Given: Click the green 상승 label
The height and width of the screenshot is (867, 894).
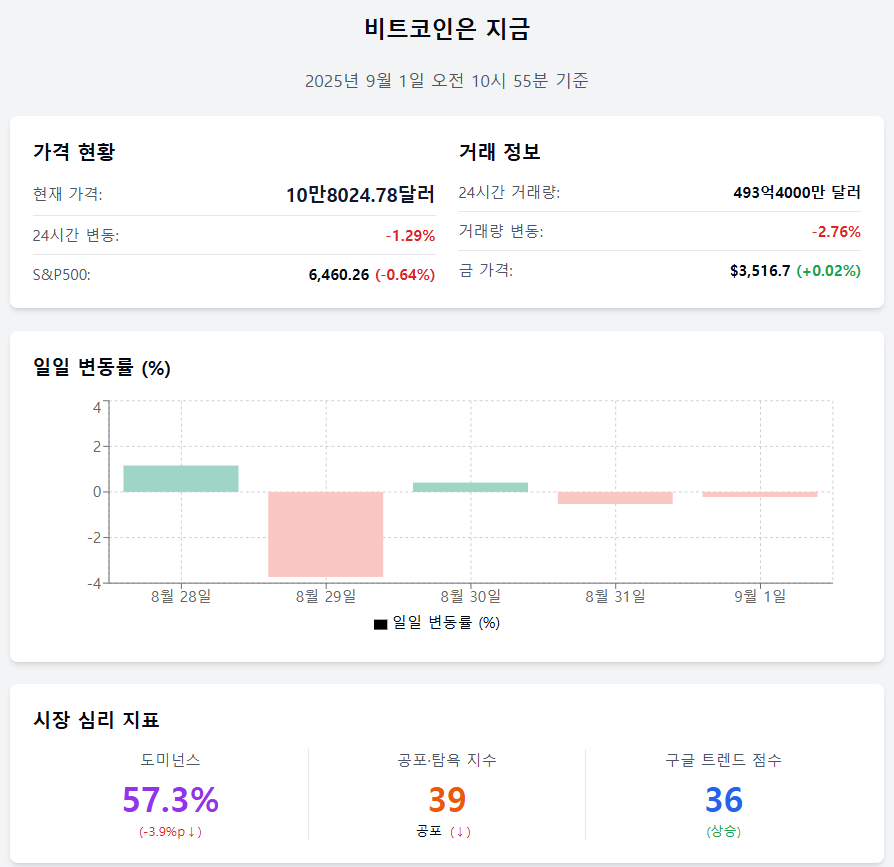Looking at the screenshot, I should 724,831.
